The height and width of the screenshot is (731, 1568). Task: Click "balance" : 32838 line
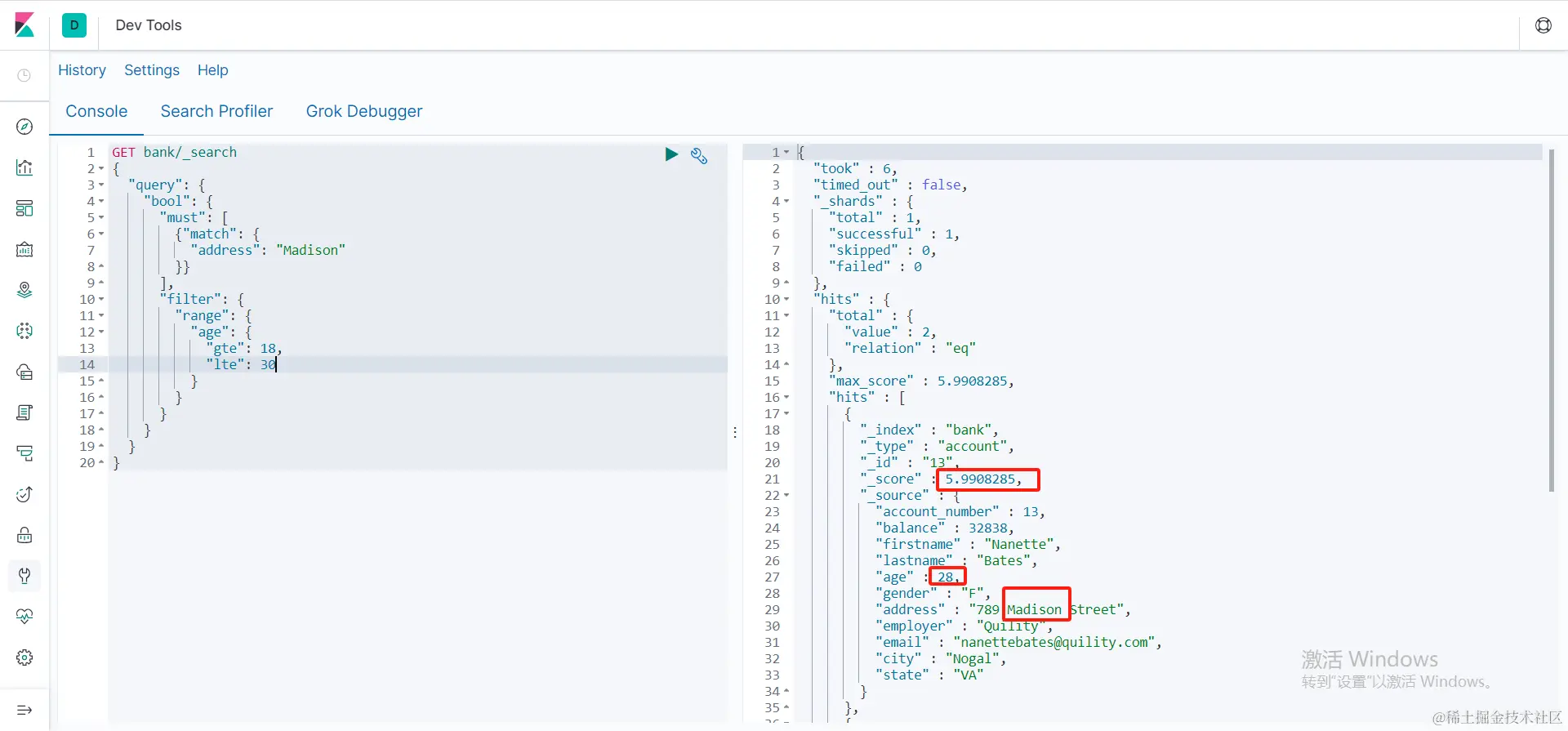coord(945,528)
